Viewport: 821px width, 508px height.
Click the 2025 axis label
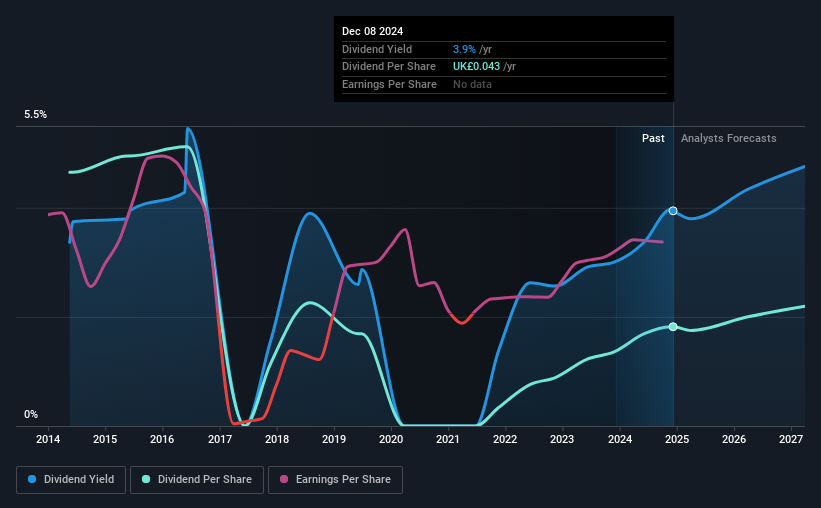coord(677,439)
